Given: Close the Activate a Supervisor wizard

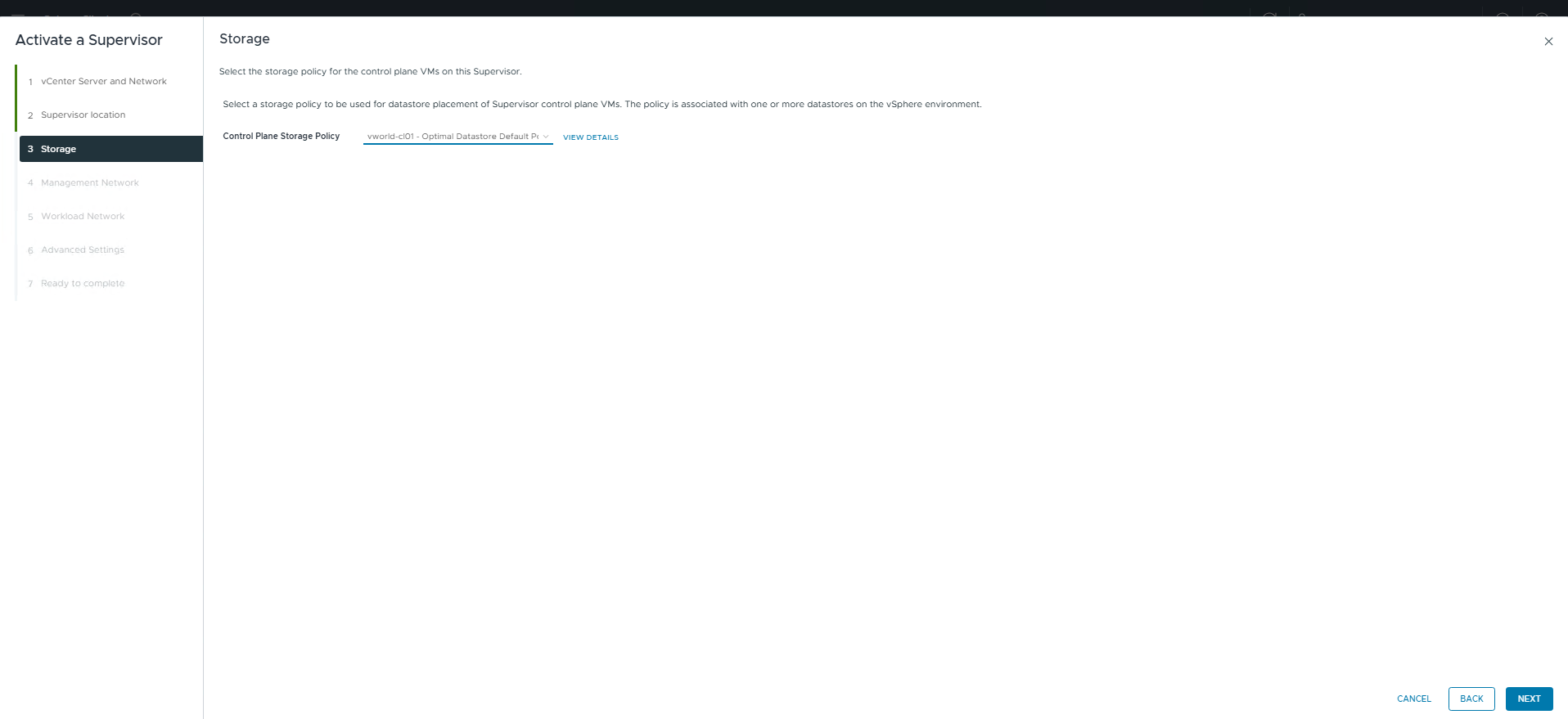Looking at the screenshot, I should tap(1548, 42).
